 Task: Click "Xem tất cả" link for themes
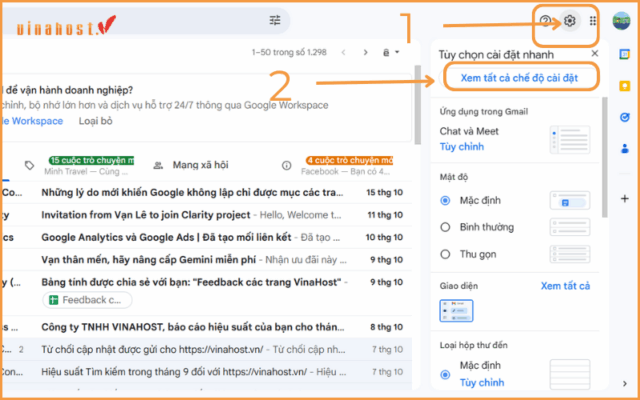click(x=565, y=286)
